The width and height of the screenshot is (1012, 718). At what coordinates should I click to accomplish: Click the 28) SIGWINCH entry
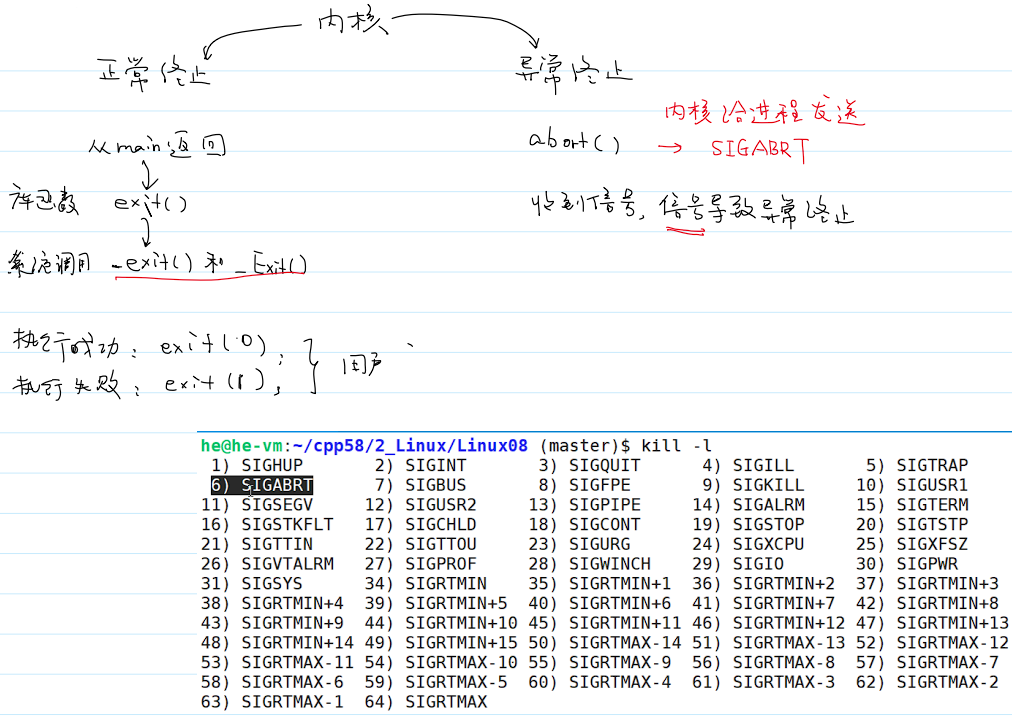point(589,564)
